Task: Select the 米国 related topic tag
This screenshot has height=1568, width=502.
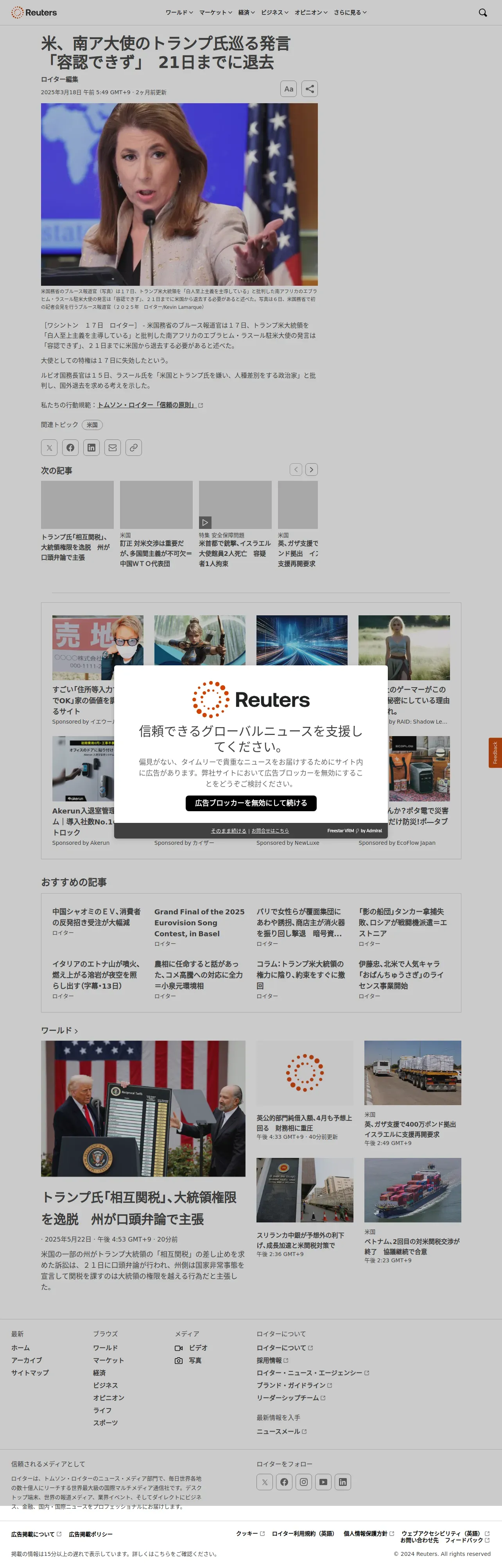Action: point(92,425)
